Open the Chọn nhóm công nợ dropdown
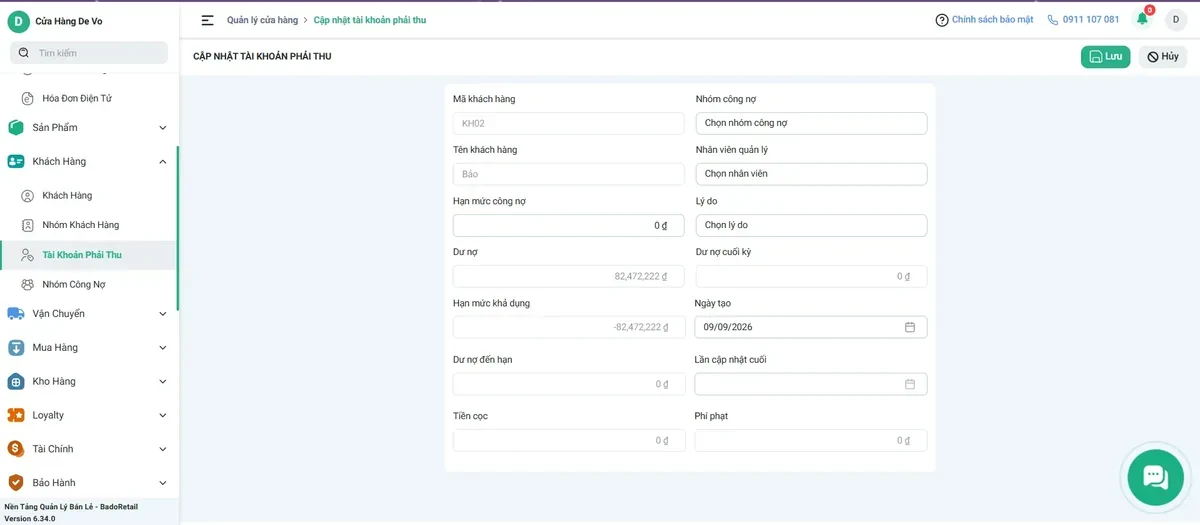This screenshot has height=525, width=1200. pyautogui.click(x=811, y=123)
